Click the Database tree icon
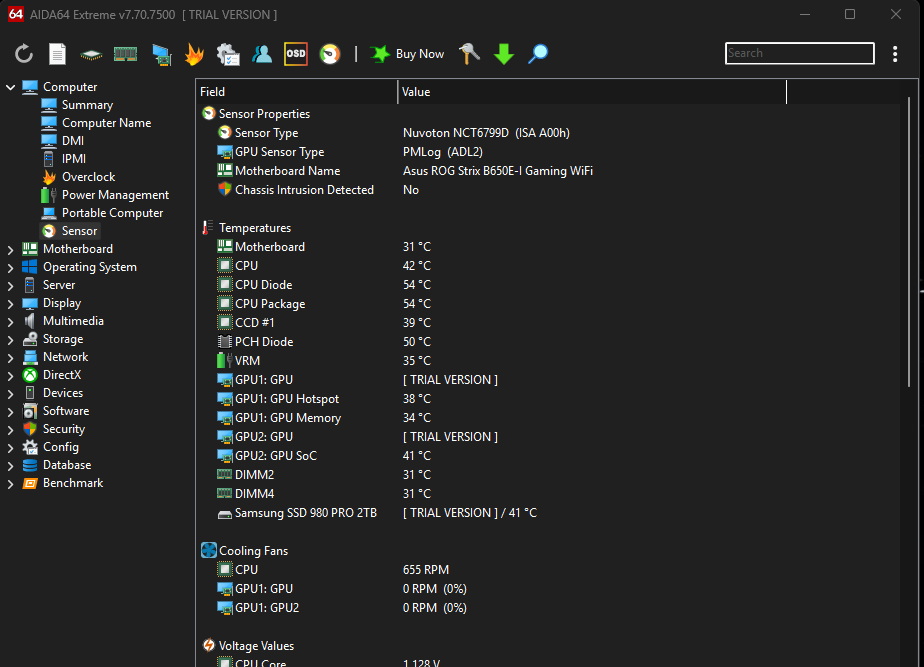Image resolution: width=924 pixels, height=667 pixels. (x=29, y=465)
